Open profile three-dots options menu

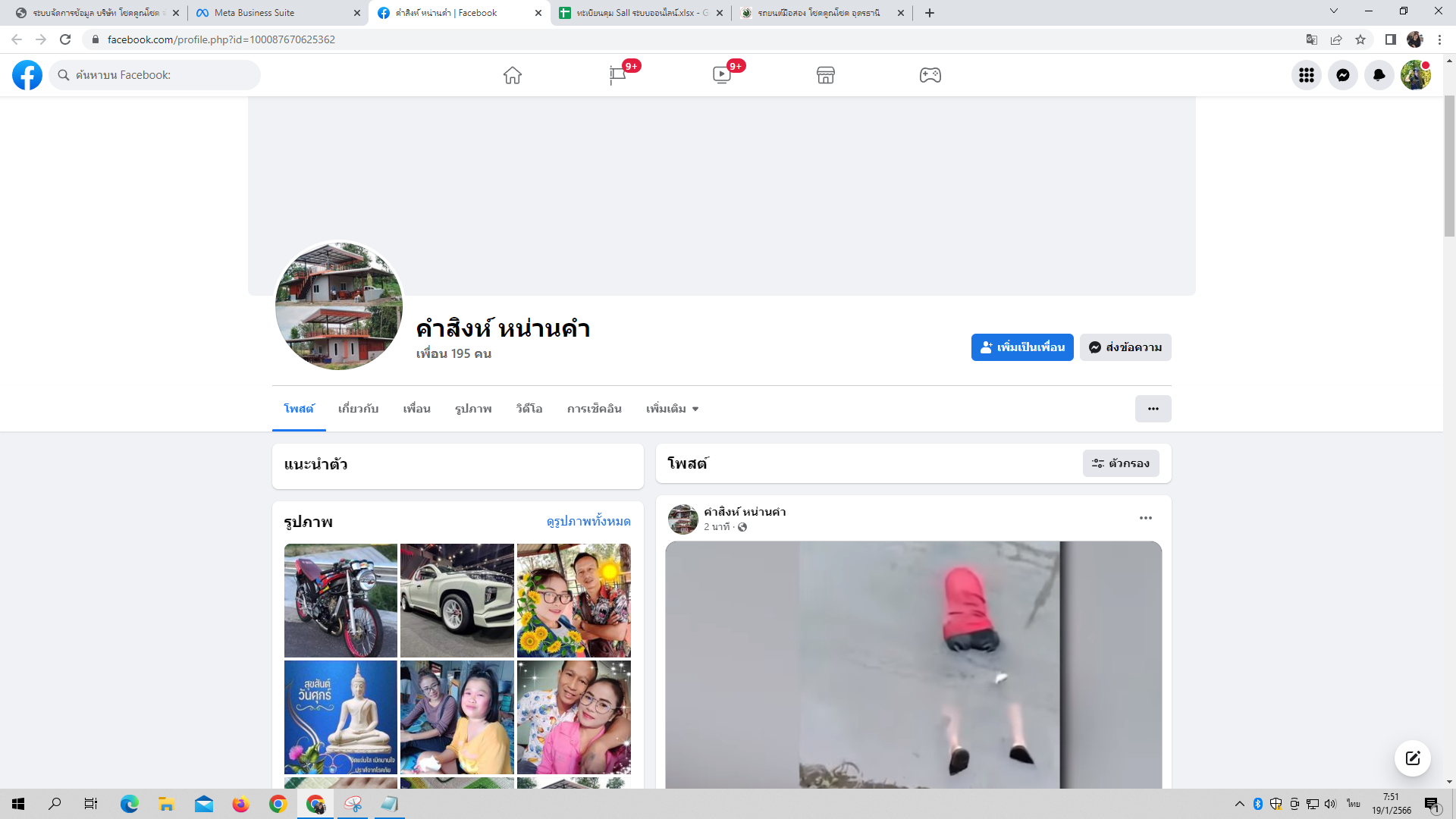click(1153, 409)
